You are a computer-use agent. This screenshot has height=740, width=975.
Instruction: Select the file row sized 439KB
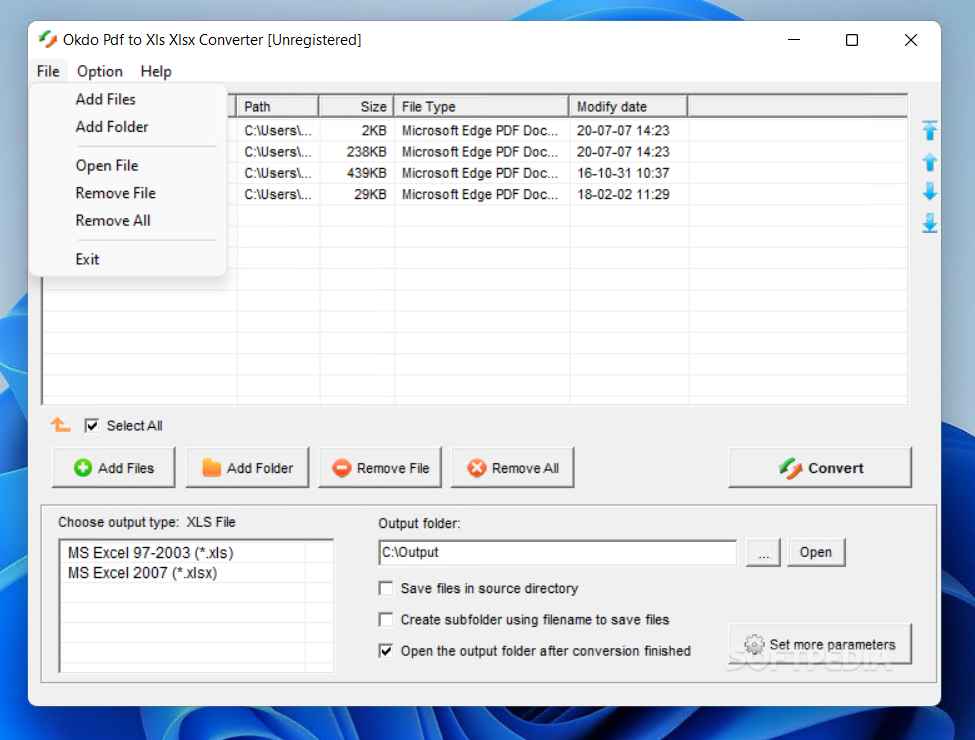click(476, 173)
